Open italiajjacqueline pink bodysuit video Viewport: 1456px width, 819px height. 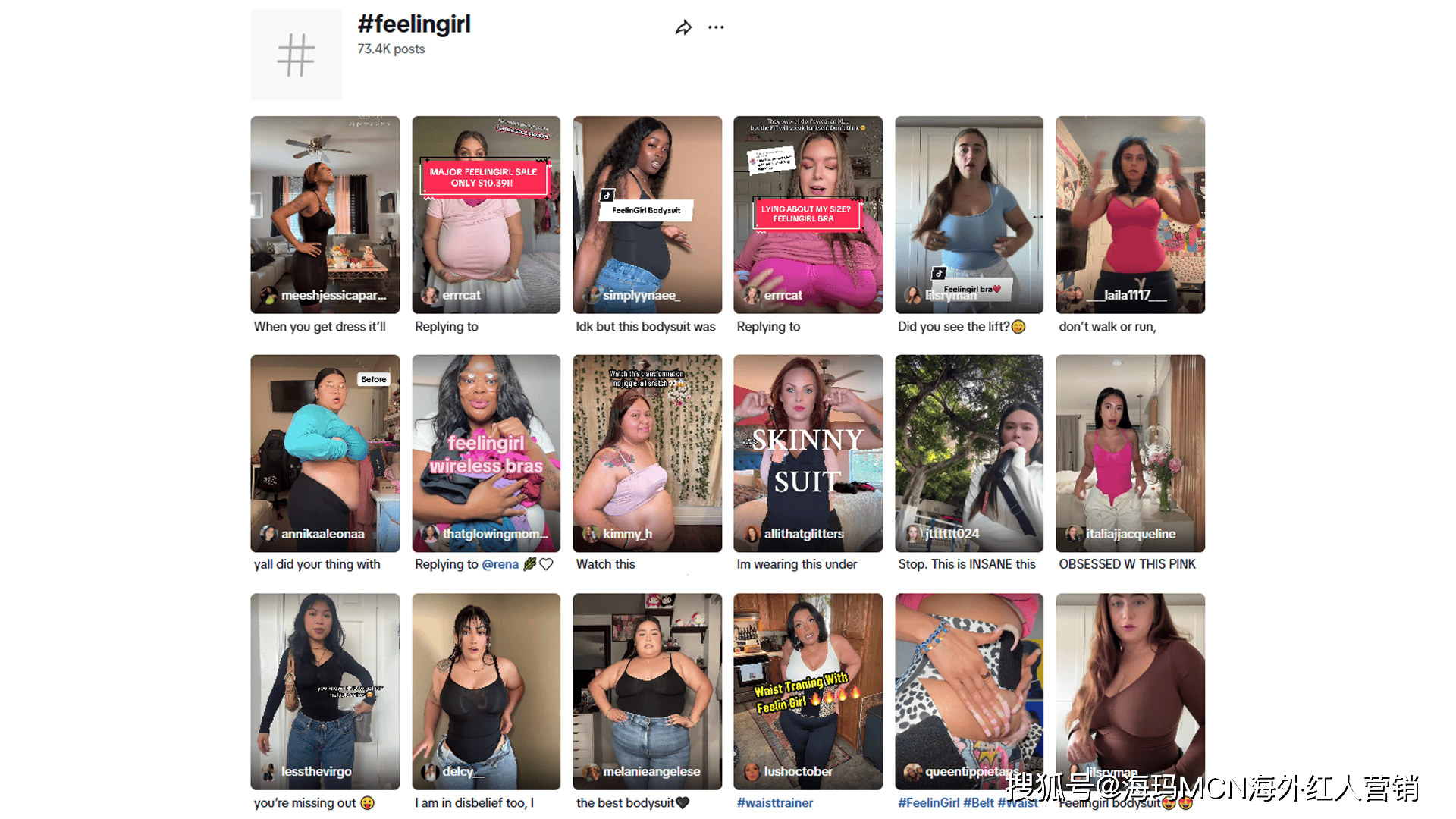click(x=1130, y=453)
